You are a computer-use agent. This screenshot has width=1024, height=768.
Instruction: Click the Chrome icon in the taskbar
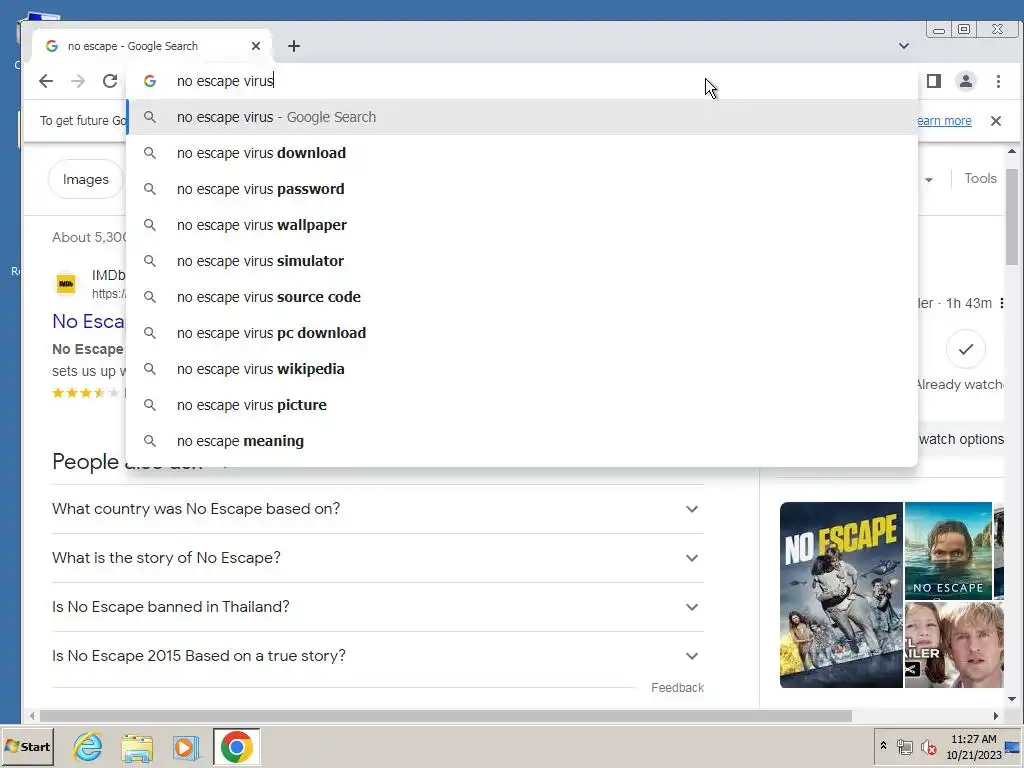236,747
